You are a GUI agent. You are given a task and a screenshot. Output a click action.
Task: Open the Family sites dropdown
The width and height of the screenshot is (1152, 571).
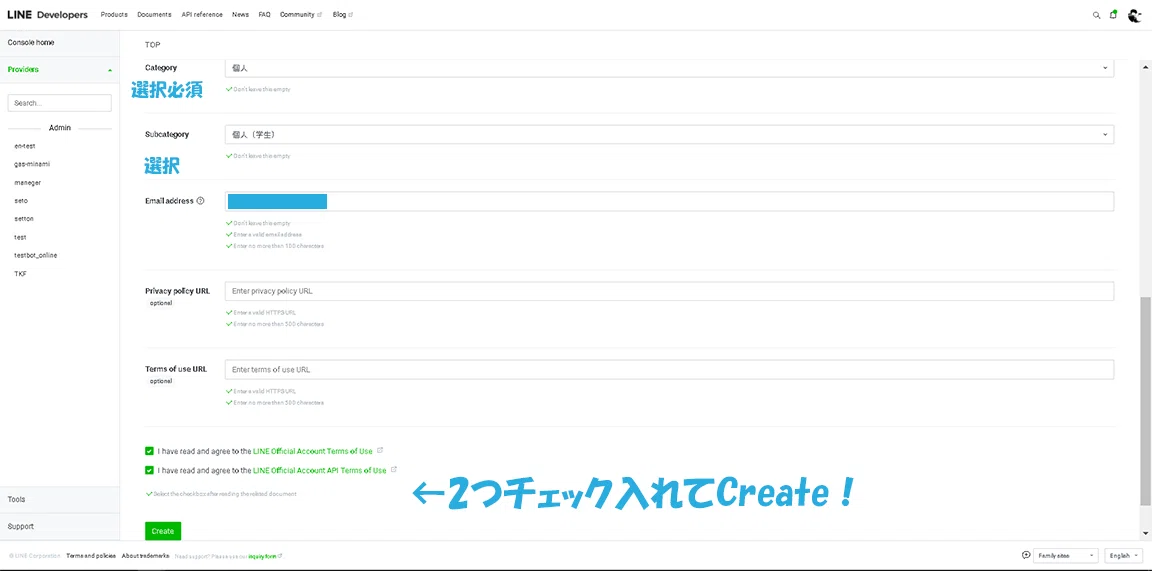1066,556
